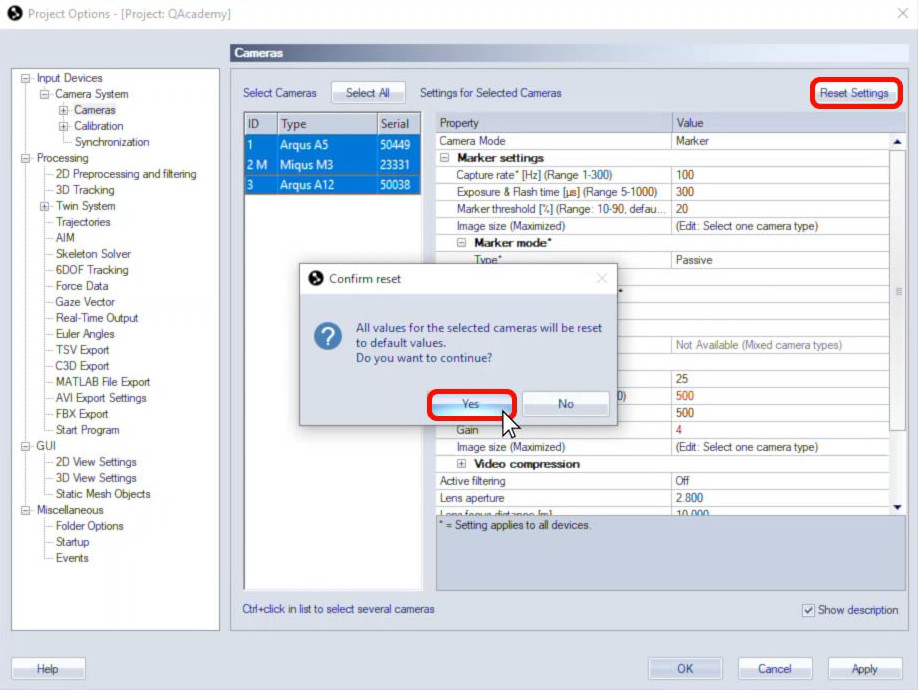918x690 pixels.
Task: Select Trajectories in the tree
Action: point(83,222)
